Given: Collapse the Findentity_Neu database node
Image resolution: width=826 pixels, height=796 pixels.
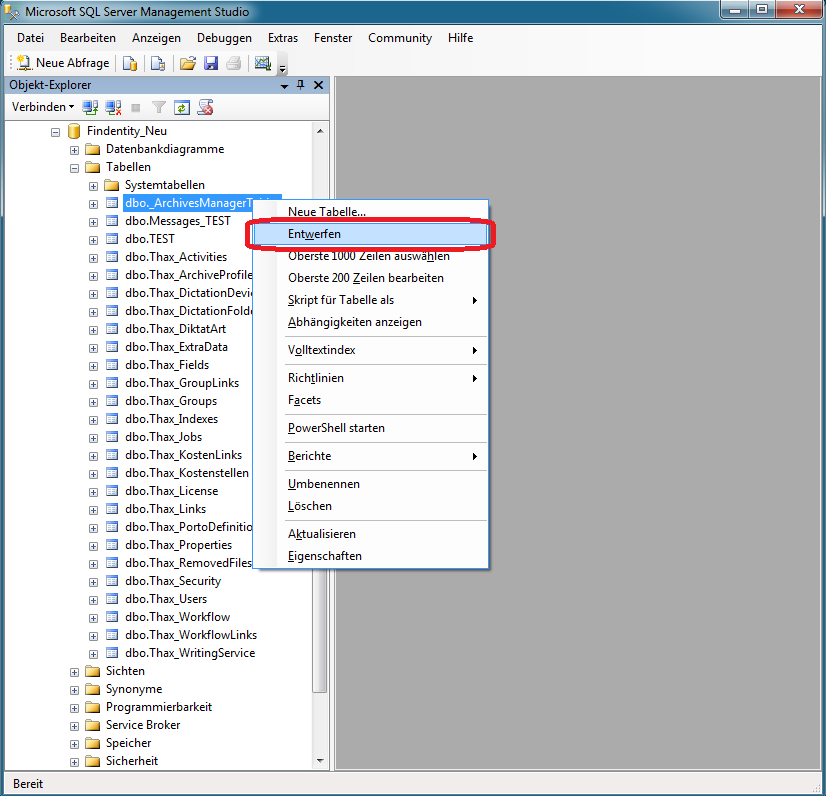Looking at the screenshot, I should coord(55,132).
